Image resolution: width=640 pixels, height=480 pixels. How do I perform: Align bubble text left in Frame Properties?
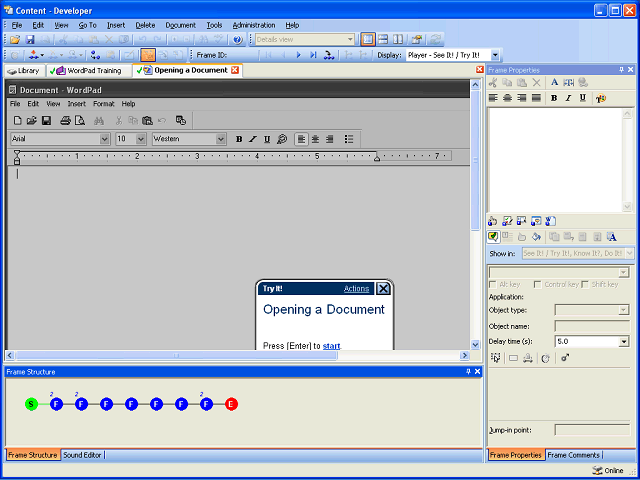pos(493,98)
